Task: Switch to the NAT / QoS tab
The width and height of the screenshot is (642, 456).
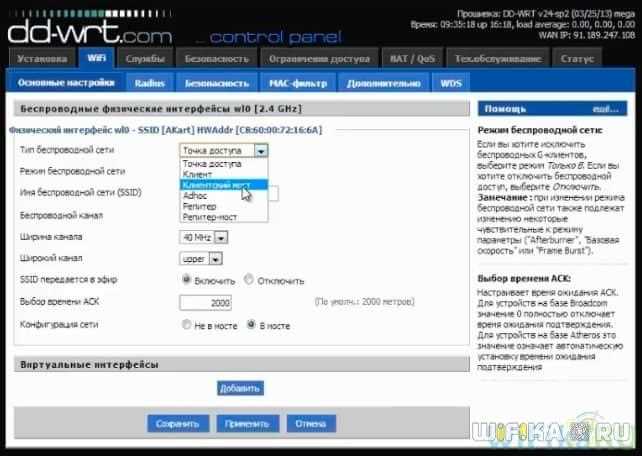Action: coord(412,59)
